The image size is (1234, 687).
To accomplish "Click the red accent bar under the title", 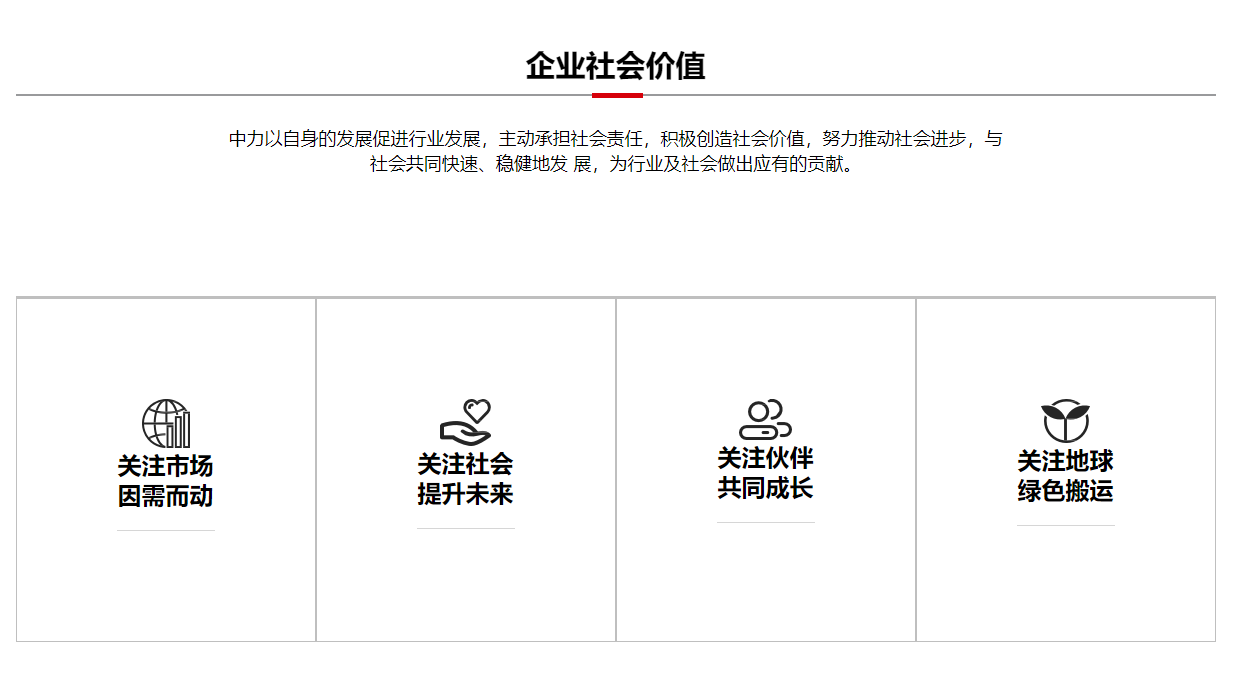I will pyautogui.click(x=617, y=96).
